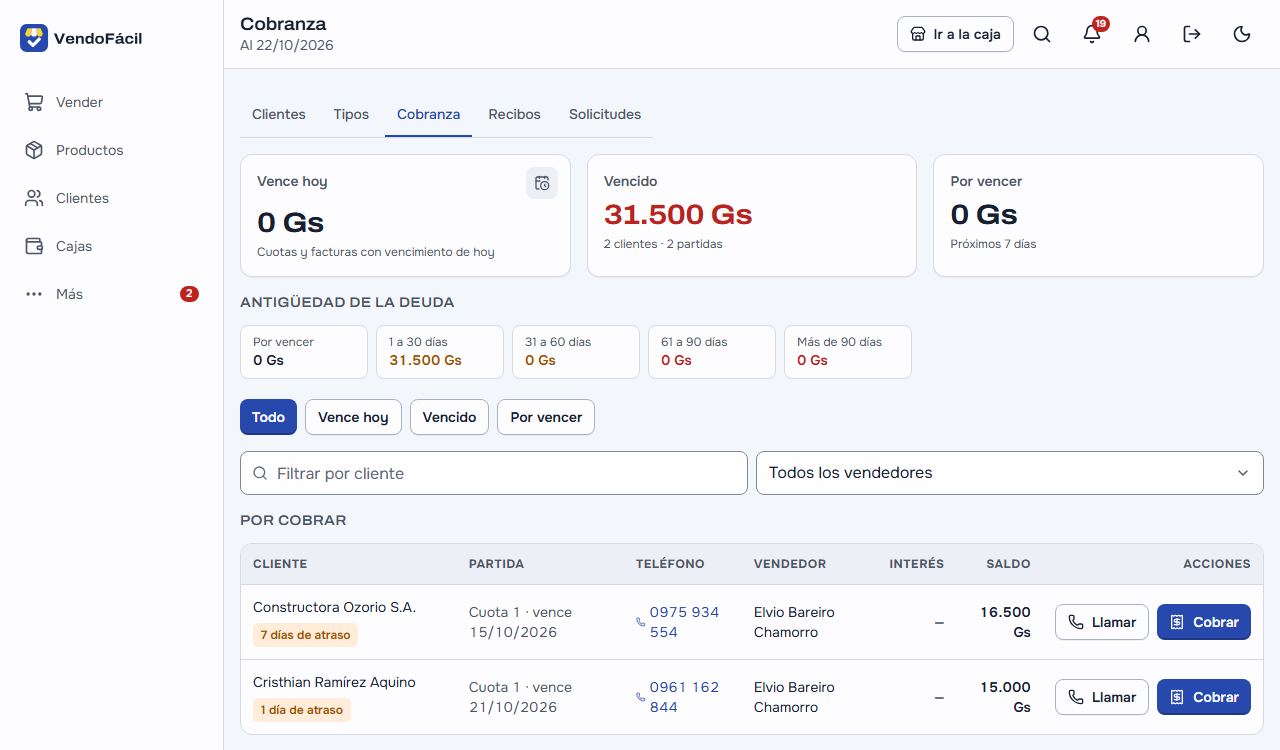Click Llamar for Cristhian Ramírez Aquino
Viewport: 1280px width, 750px height.
(x=1102, y=697)
